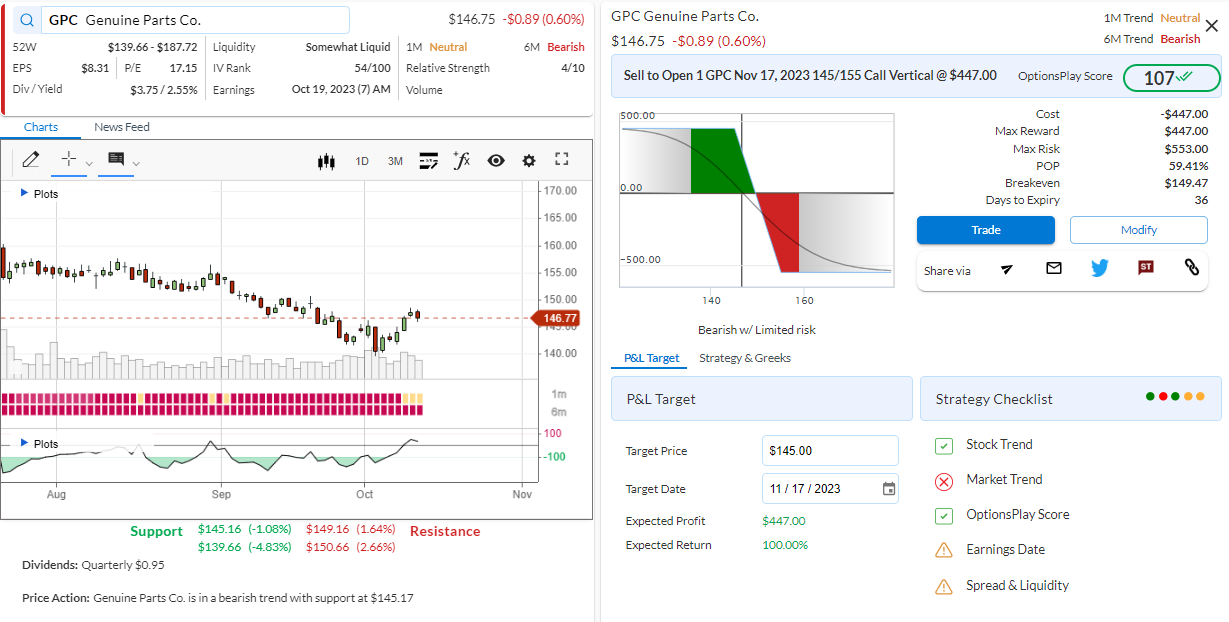Screen dimensions: 1229x622
Task: Open the Strategy & Greeks tab
Action: 745,358
